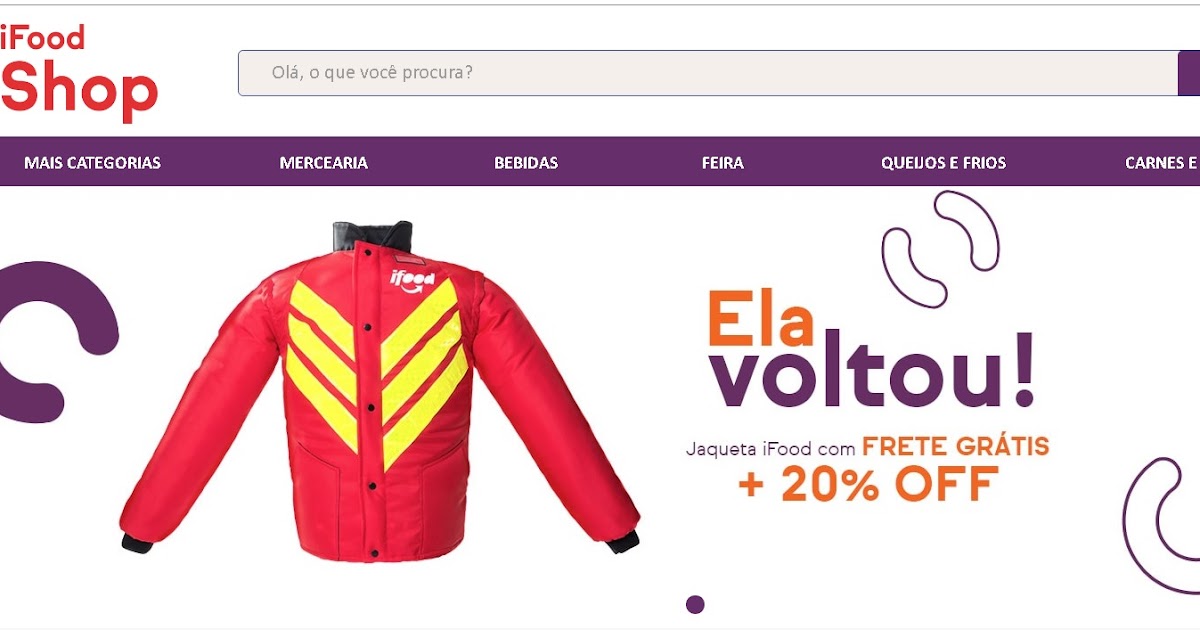The height and width of the screenshot is (630, 1200).
Task: Click the white iFood logo on the jacket
Action: tap(411, 279)
